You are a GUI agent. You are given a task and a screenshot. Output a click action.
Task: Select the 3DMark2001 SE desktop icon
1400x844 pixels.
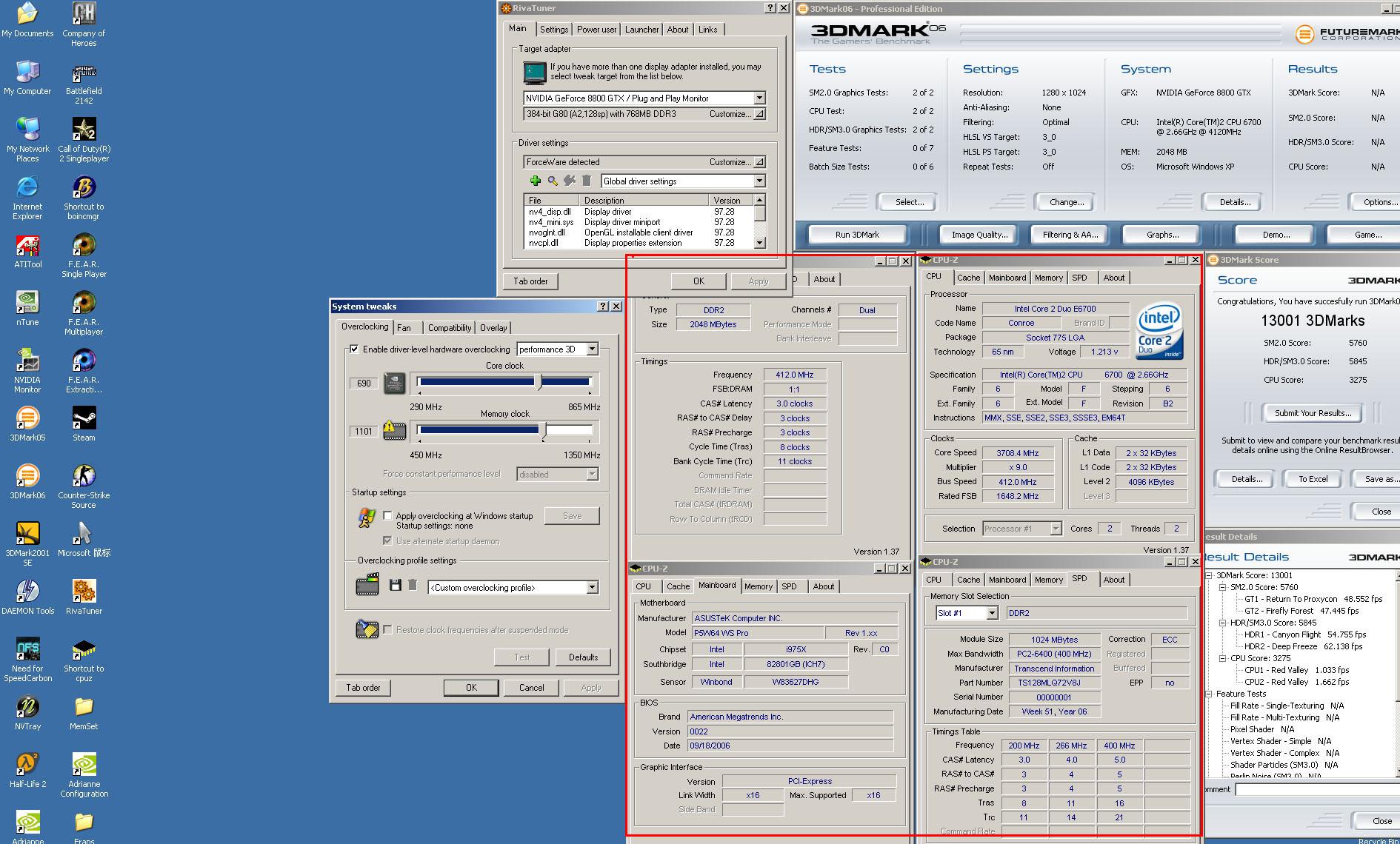point(27,544)
